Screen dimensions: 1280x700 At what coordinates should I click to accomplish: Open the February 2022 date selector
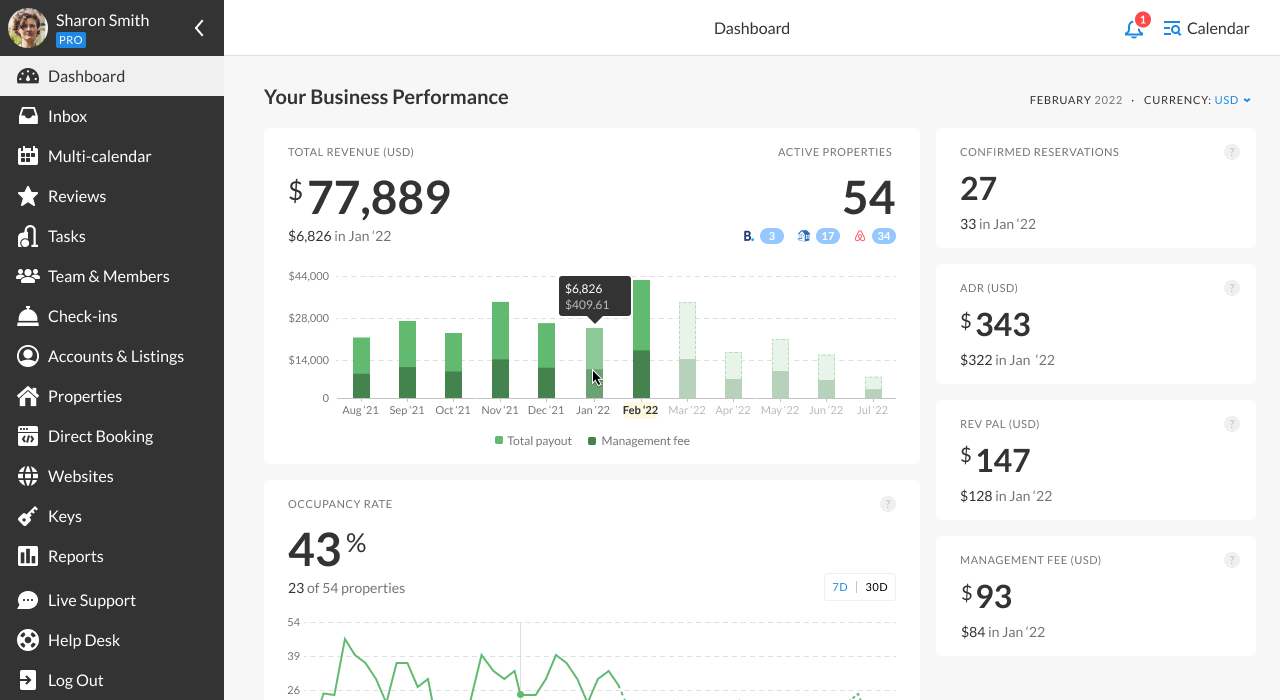tap(1075, 100)
